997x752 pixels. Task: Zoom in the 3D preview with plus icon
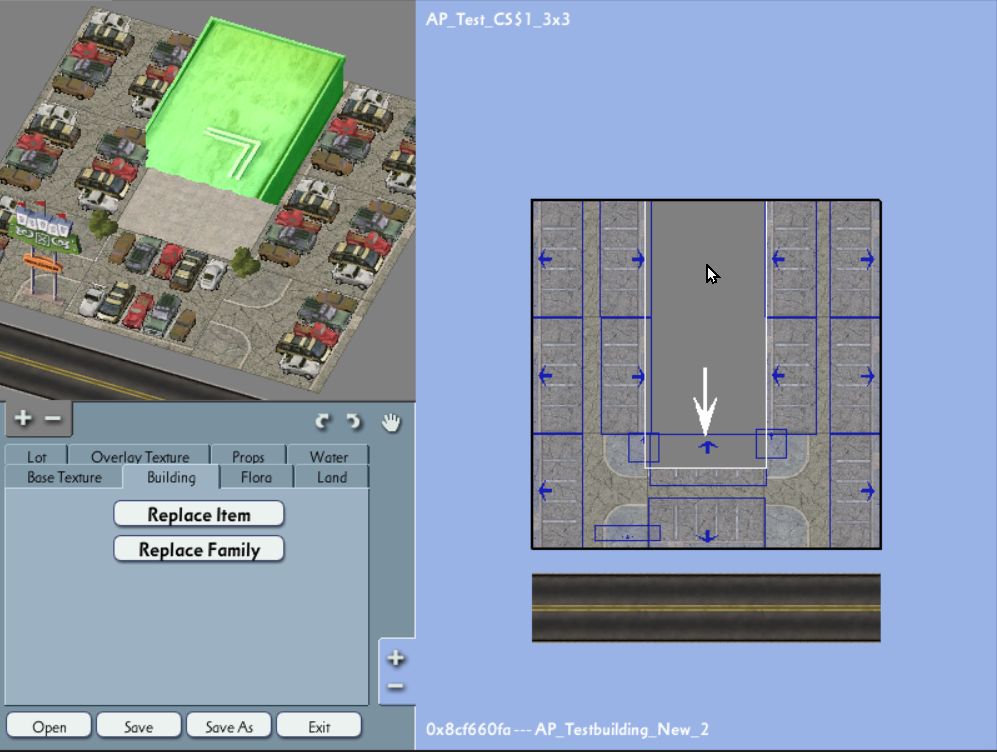pos(23,418)
